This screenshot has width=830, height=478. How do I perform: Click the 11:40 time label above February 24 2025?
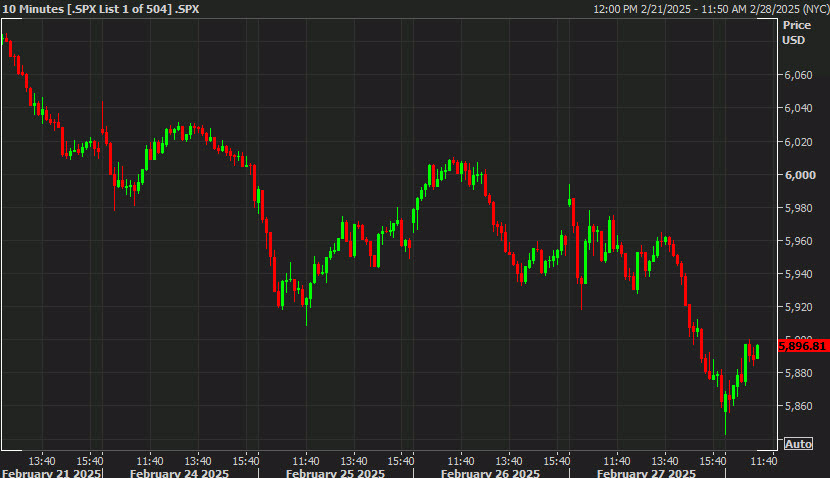(x=150, y=461)
